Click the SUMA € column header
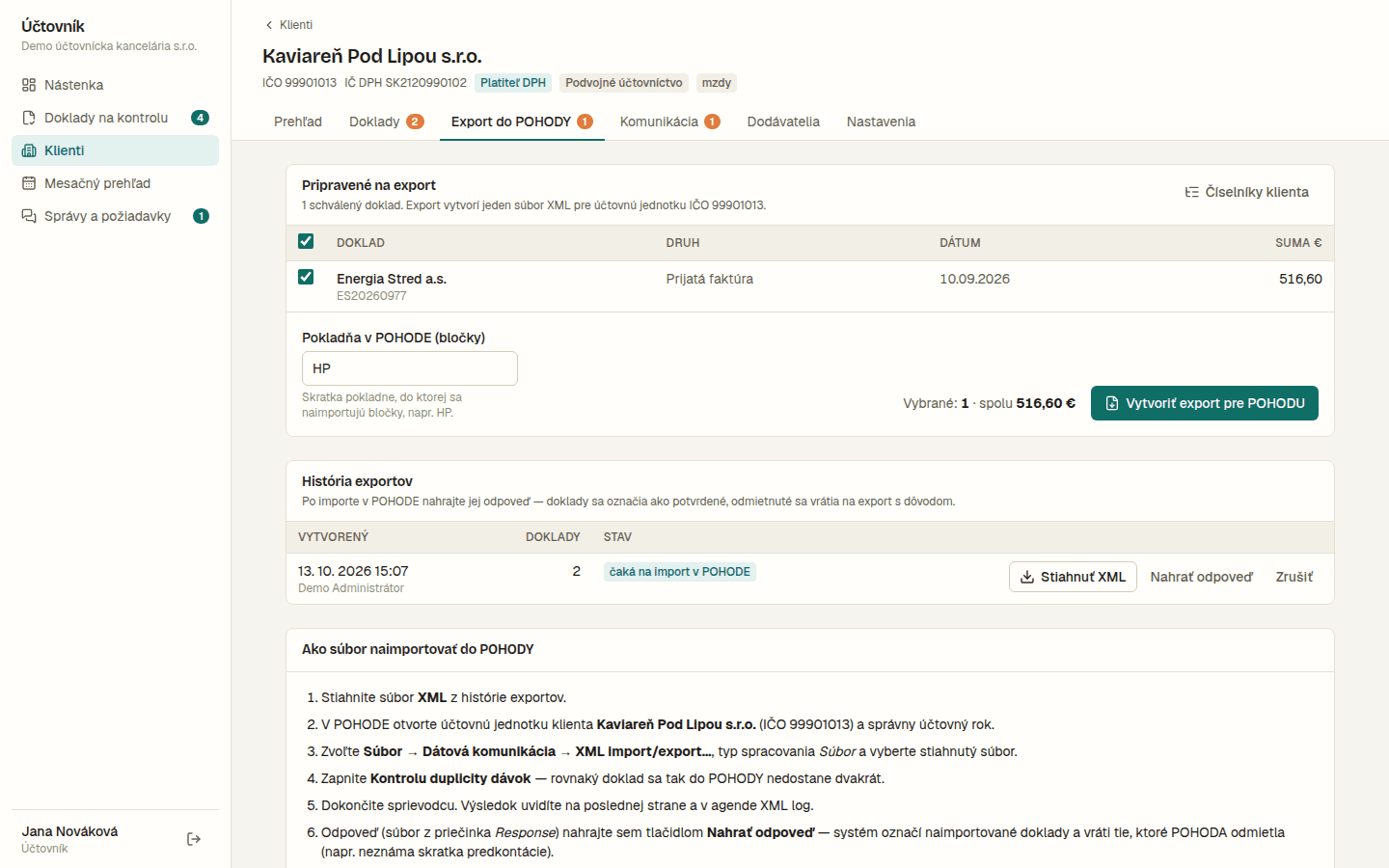The width and height of the screenshot is (1389, 868). [1298, 243]
